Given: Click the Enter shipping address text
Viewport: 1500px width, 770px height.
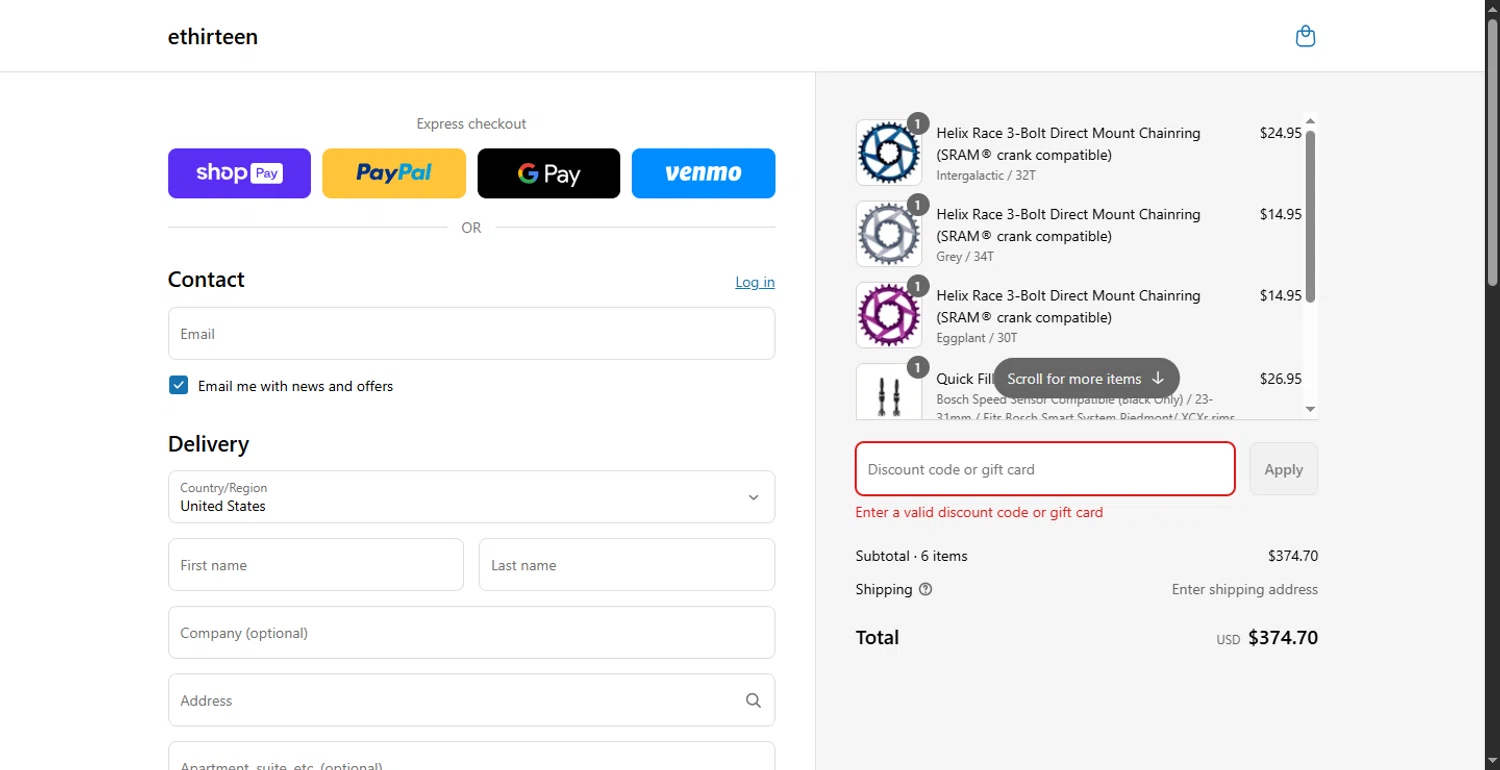Looking at the screenshot, I should click(x=1245, y=590).
